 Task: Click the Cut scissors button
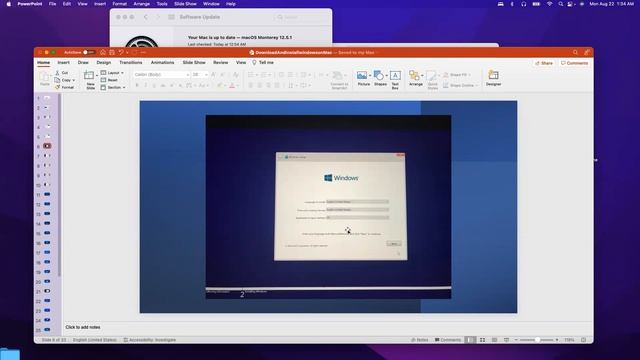coord(62,73)
